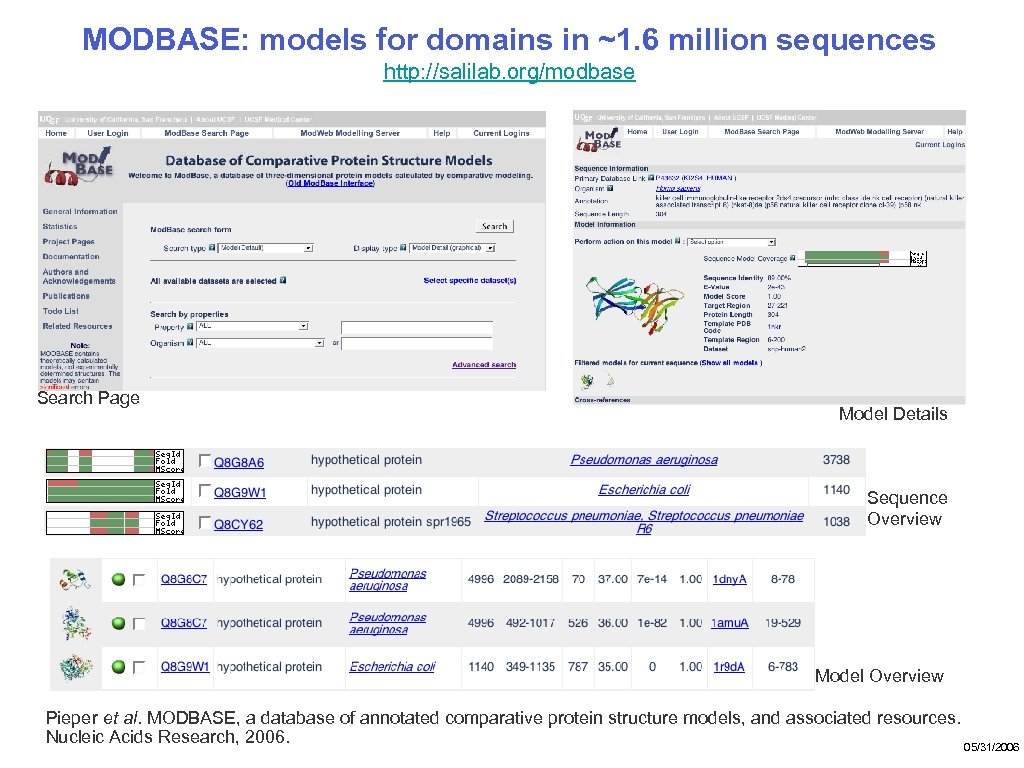Click help icon beside Sequence Model Coverage

click(x=792, y=258)
